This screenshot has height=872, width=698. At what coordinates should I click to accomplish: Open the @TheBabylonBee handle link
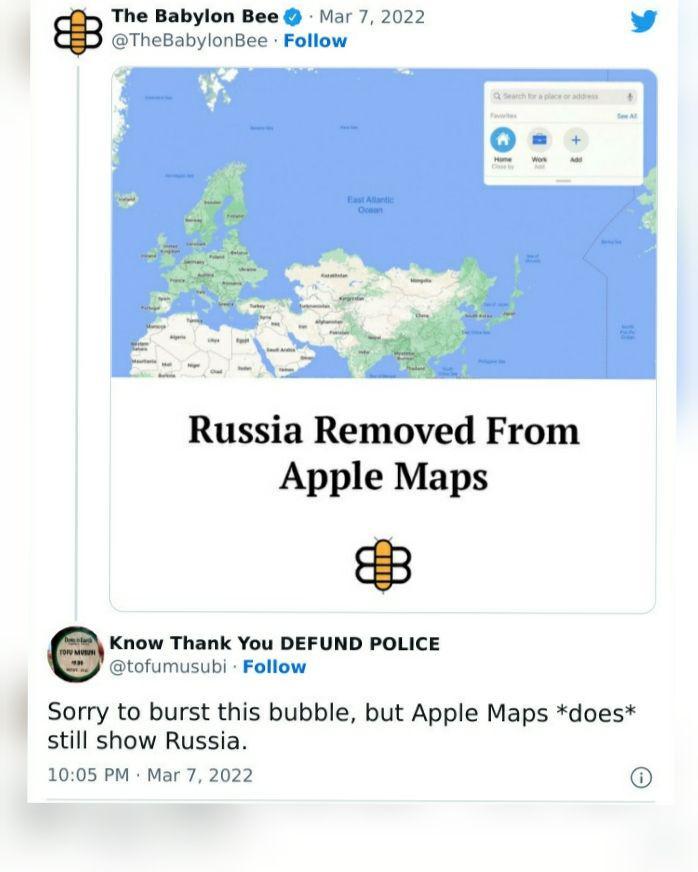click(189, 41)
